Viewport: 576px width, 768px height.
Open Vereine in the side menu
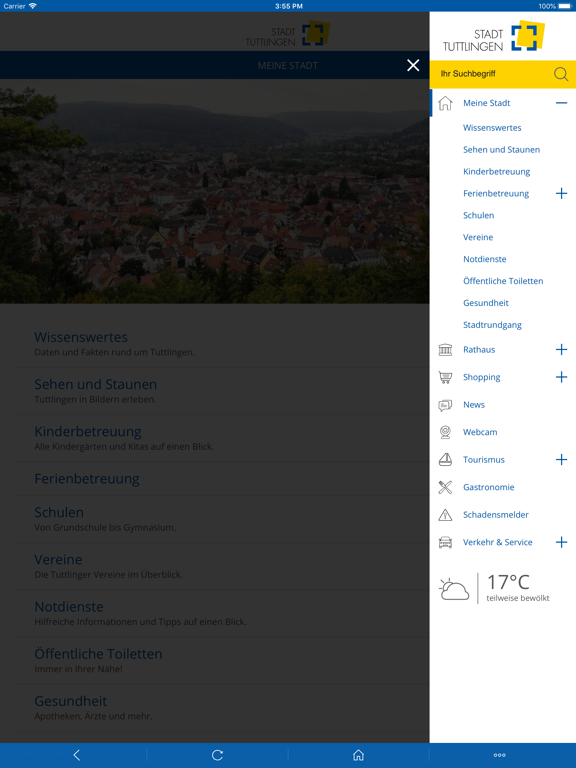[x=478, y=238]
